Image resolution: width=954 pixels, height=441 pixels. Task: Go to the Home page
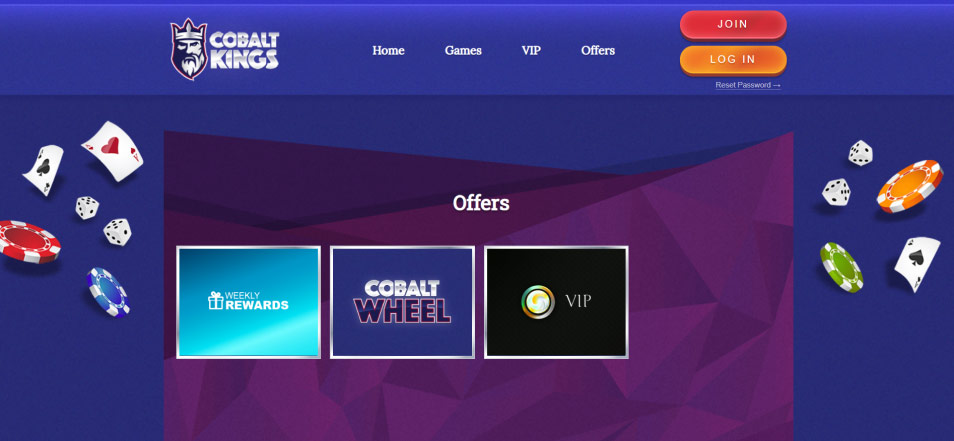tap(388, 50)
